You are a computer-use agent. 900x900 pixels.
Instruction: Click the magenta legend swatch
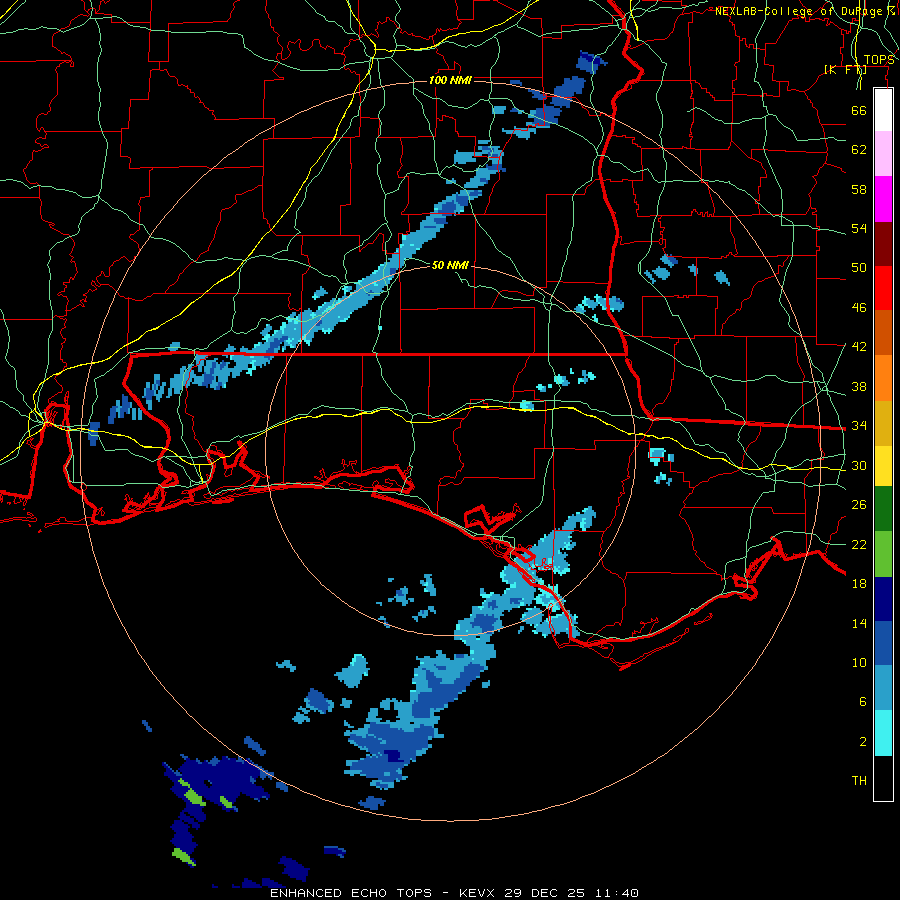tap(883, 199)
